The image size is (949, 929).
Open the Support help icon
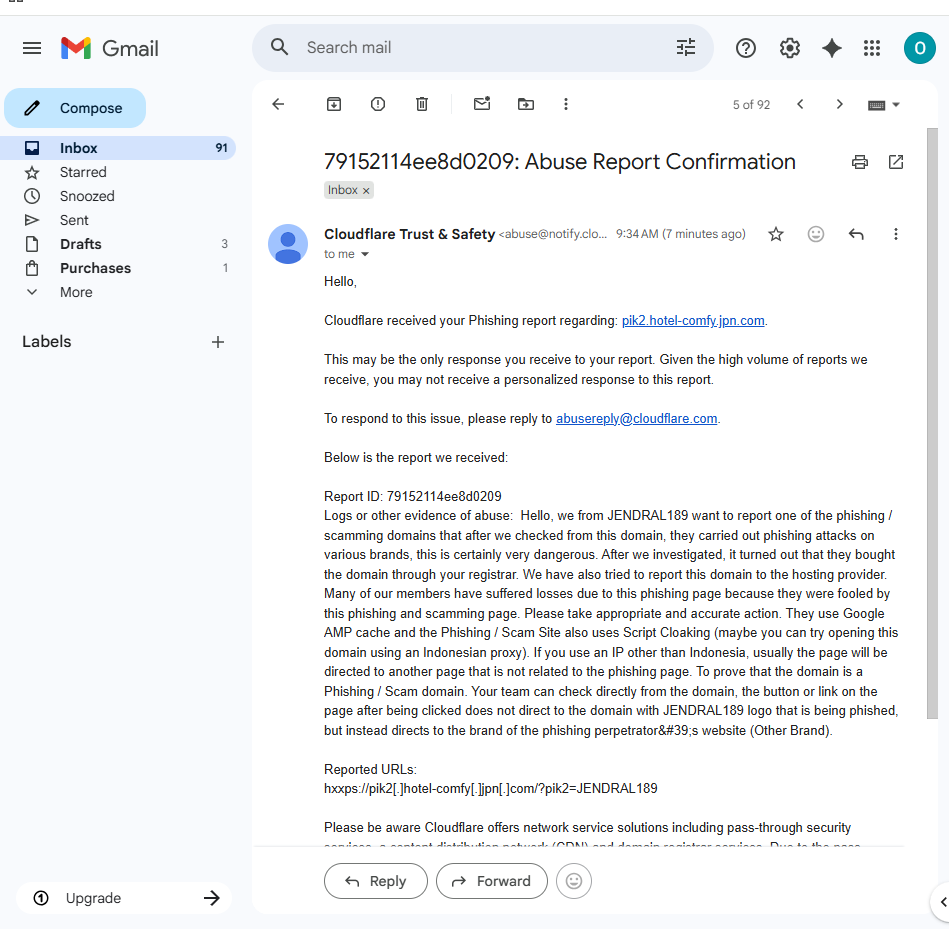point(746,48)
